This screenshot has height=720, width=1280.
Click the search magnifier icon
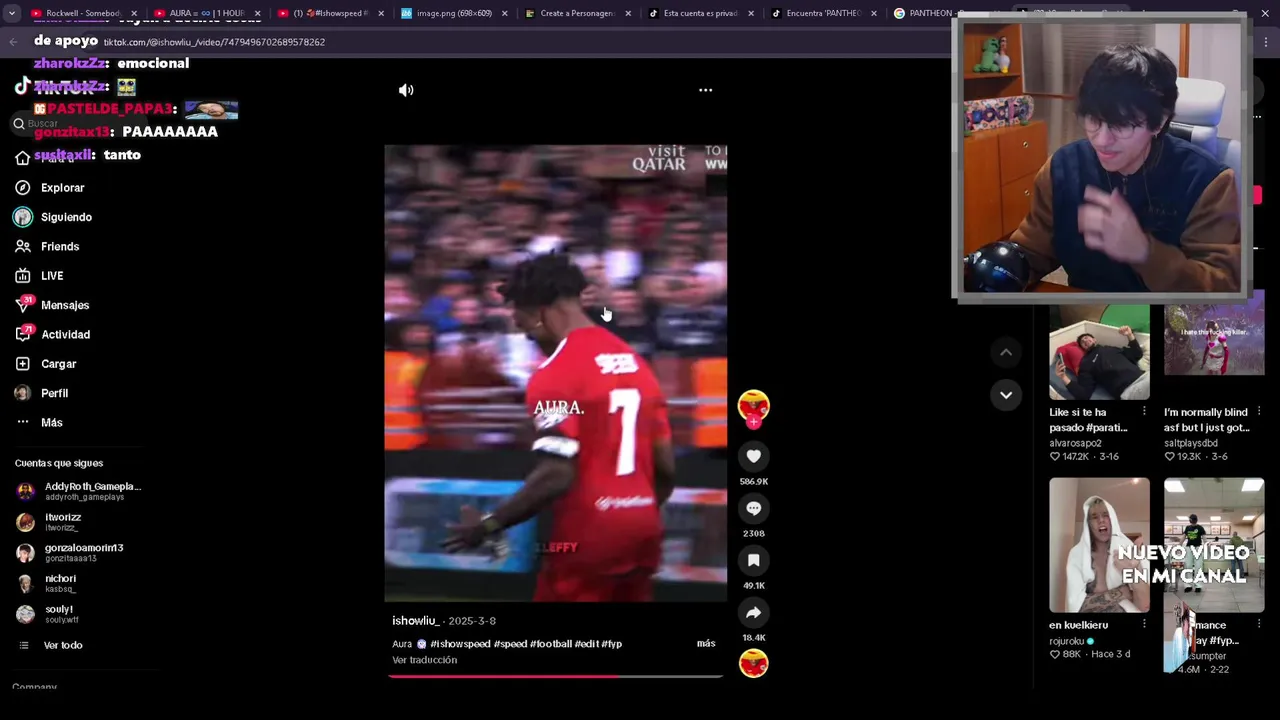pos(19,124)
